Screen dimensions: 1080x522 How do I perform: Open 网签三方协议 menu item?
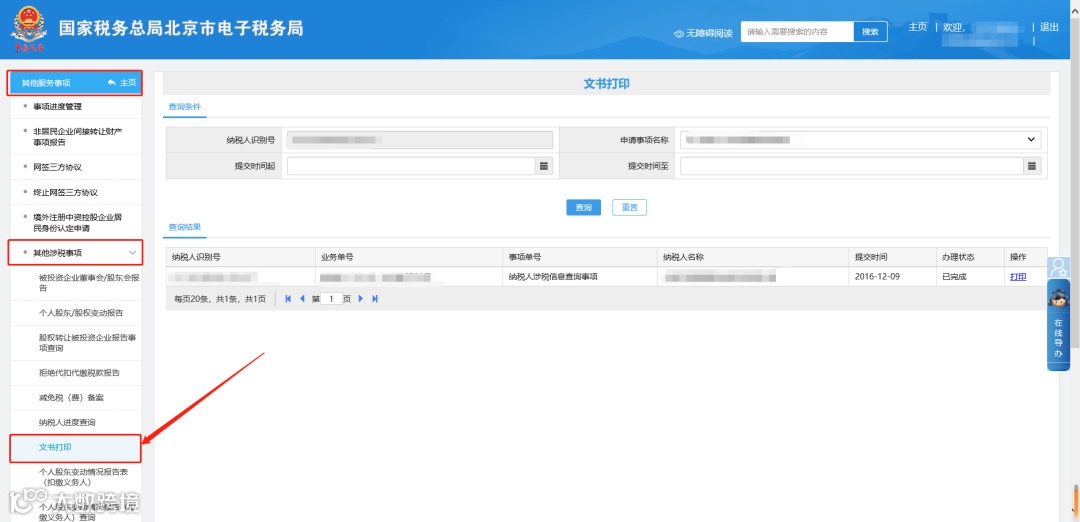tap(76, 167)
